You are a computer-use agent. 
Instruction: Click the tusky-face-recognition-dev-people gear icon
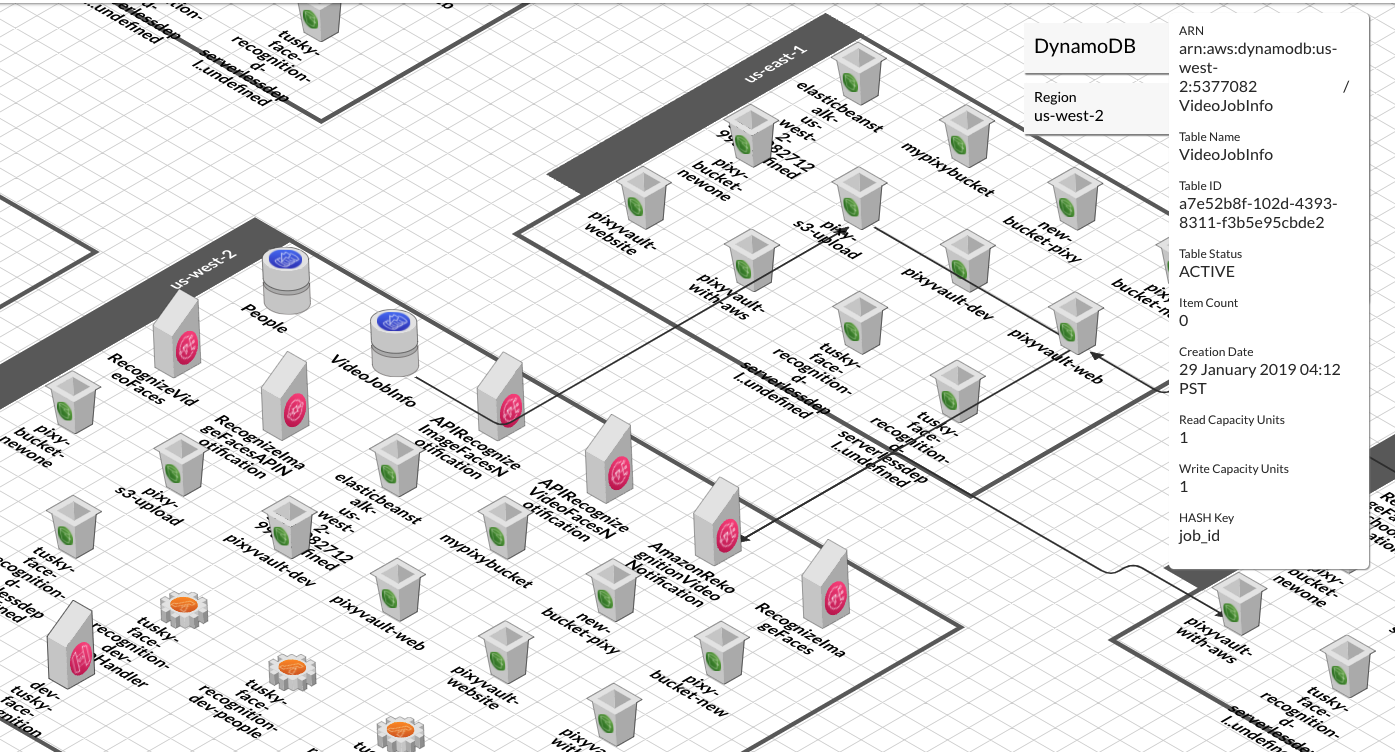click(293, 670)
